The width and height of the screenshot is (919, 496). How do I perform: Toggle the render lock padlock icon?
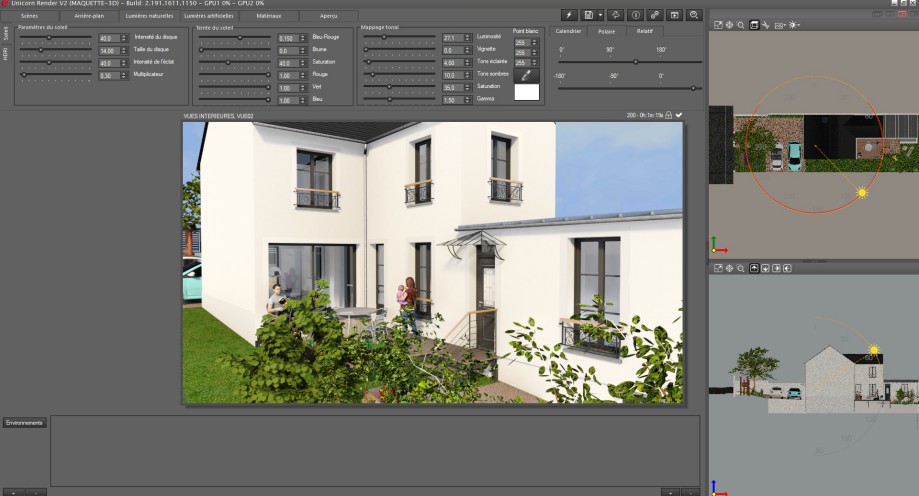(x=668, y=116)
